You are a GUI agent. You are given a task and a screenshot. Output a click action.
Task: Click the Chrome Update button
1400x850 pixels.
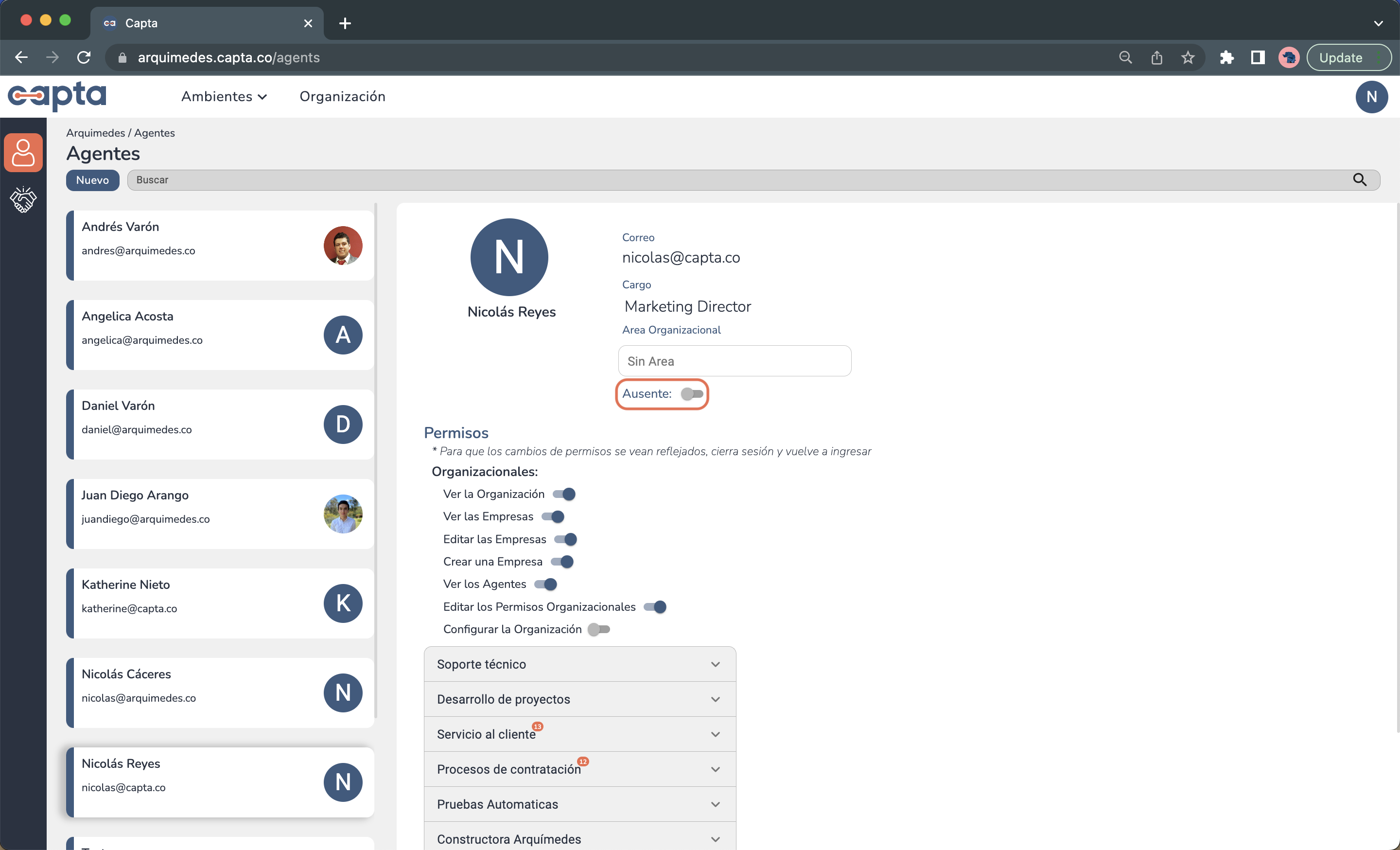click(1340, 57)
